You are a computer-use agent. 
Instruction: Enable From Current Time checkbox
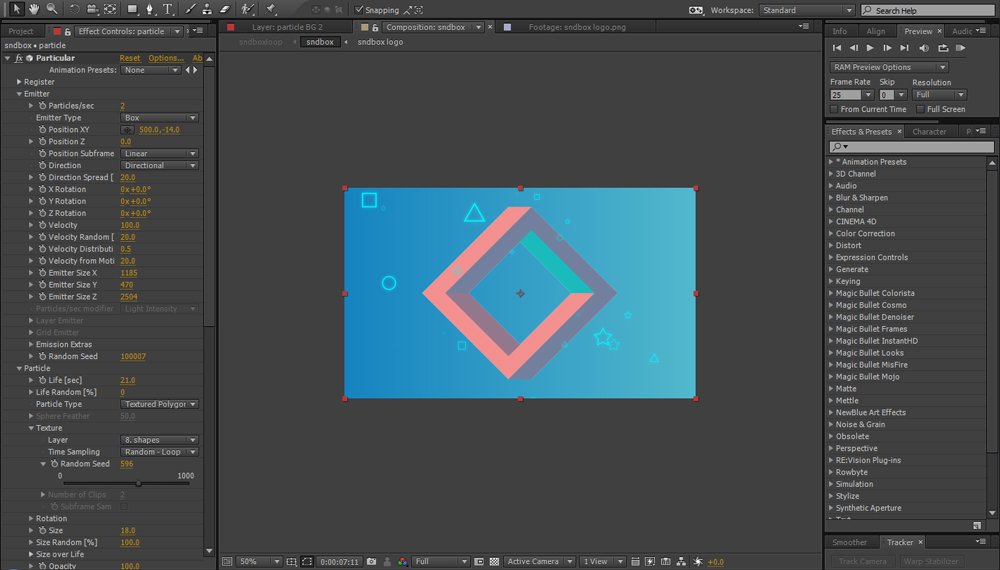point(834,109)
